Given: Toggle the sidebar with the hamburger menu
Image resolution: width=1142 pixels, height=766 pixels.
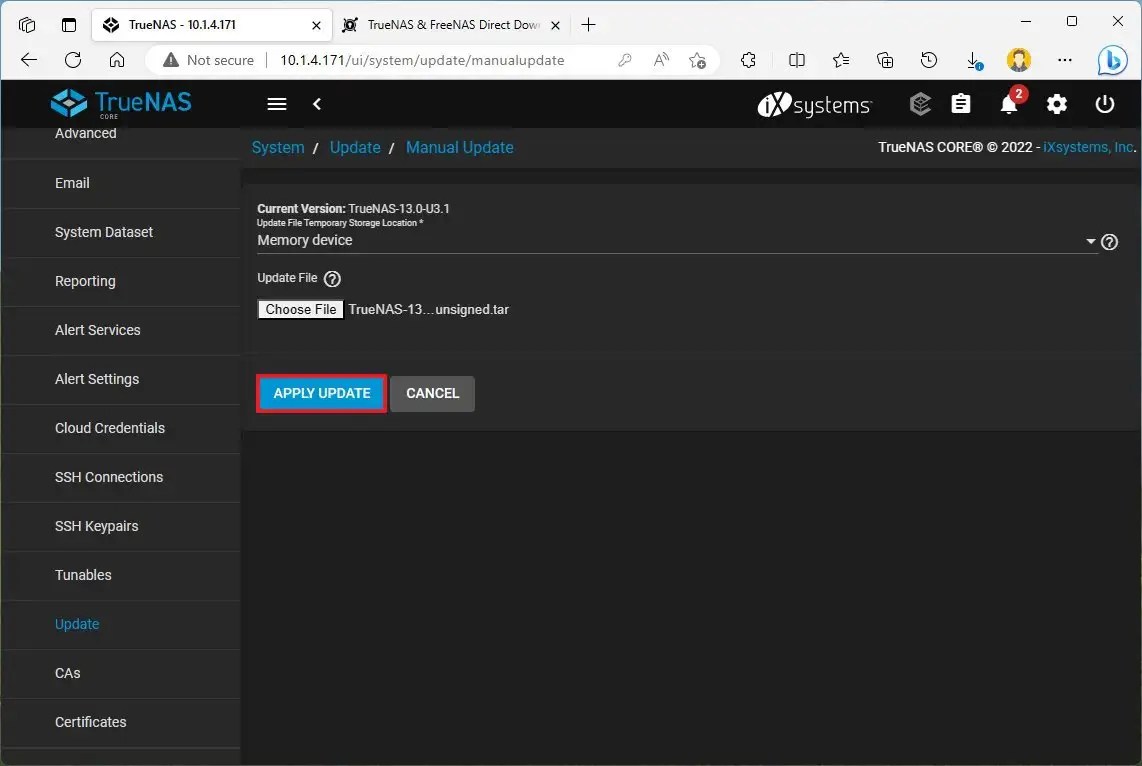Looking at the screenshot, I should [x=276, y=104].
